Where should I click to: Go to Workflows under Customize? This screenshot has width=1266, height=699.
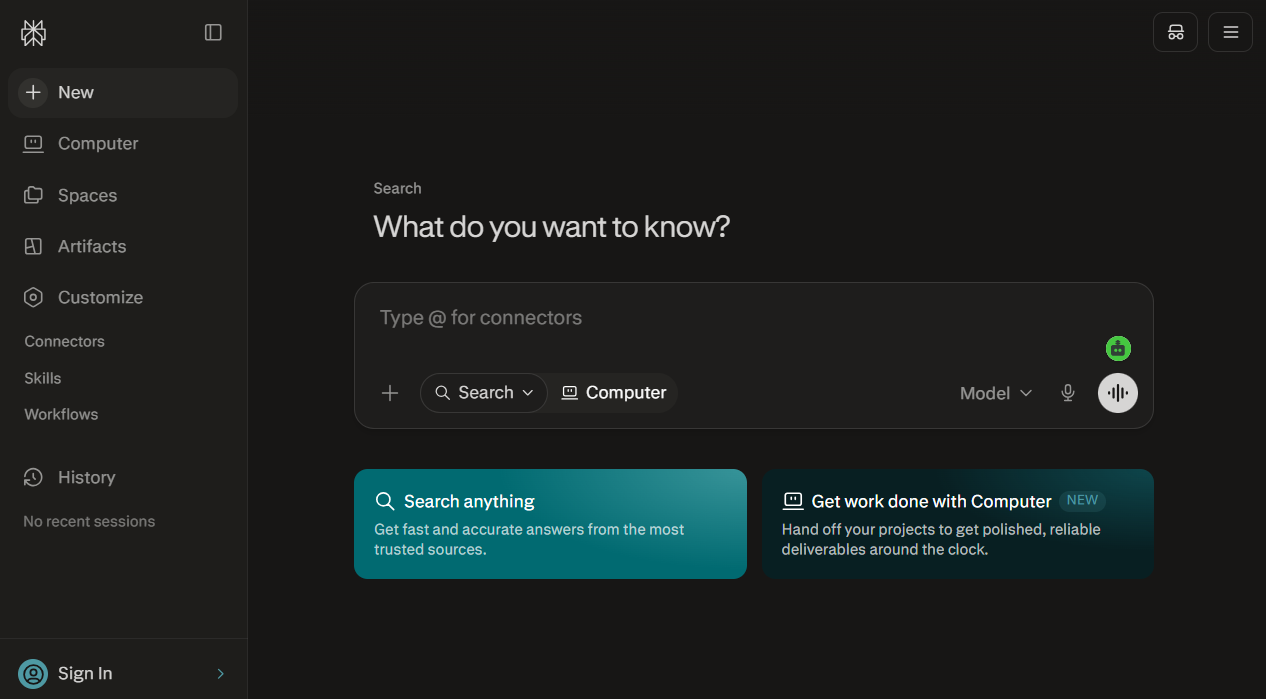point(61,414)
